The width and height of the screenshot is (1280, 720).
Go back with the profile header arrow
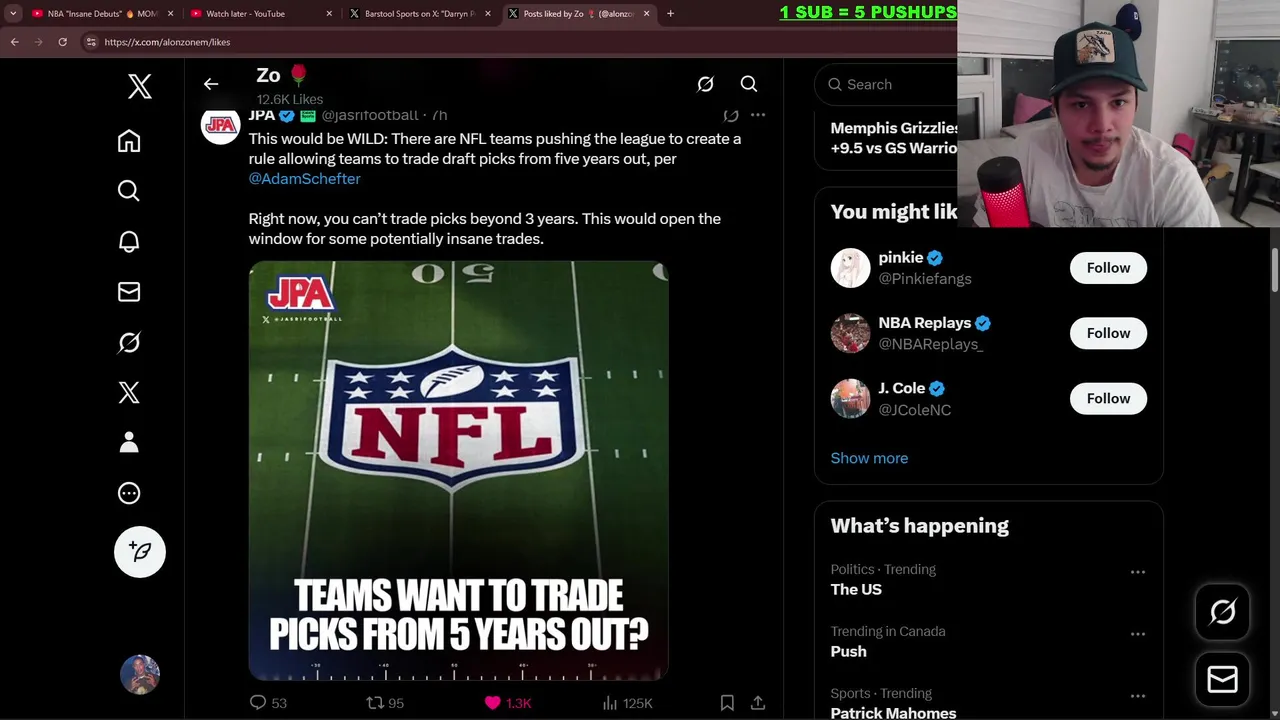211,84
